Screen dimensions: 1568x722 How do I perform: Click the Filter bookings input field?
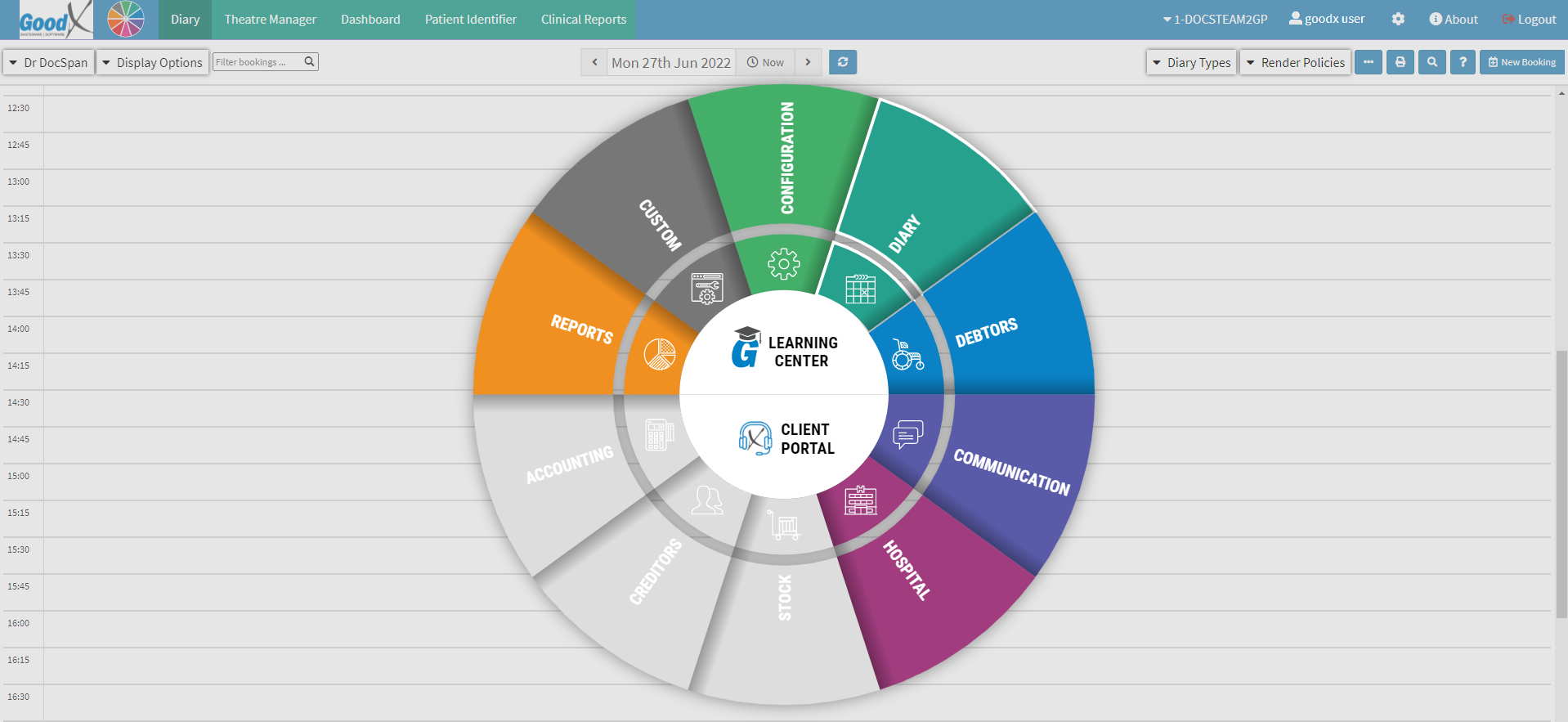click(x=265, y=61)
